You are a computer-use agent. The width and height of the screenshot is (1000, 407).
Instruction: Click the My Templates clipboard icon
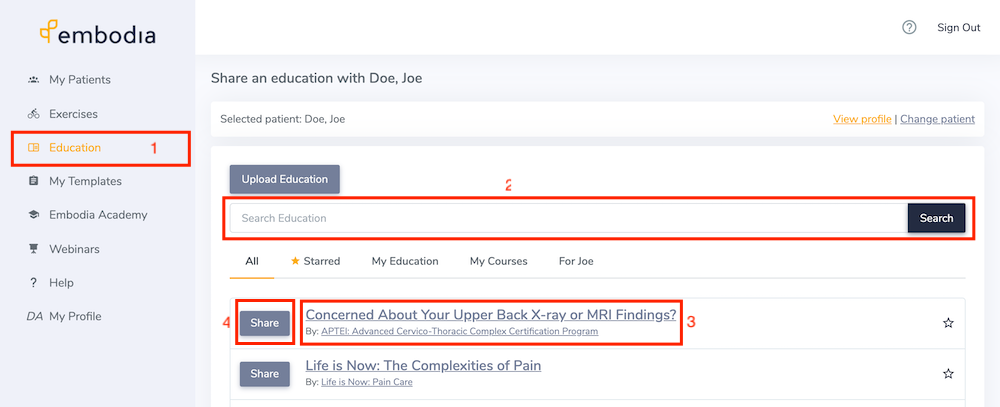coord(34,181)
